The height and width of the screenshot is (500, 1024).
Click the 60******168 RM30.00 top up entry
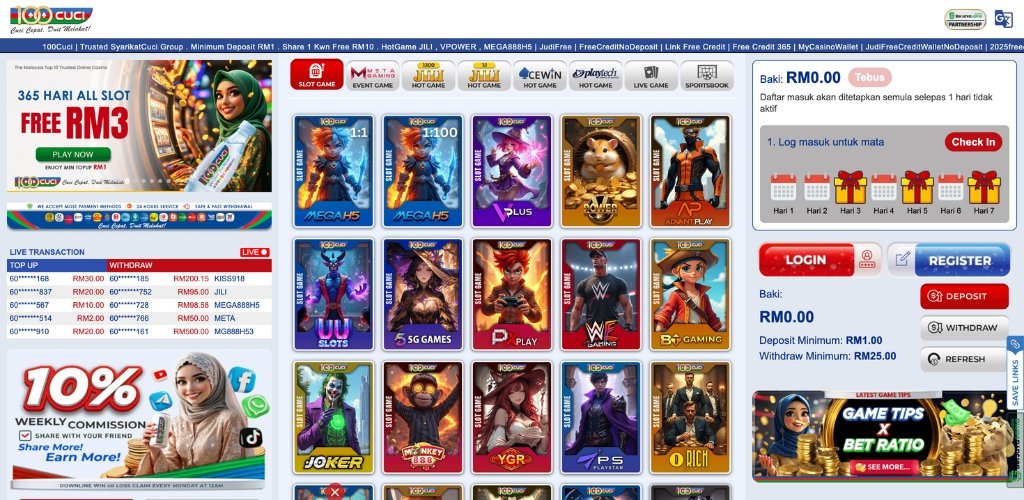pyautogui.click(x=57, y=279)
